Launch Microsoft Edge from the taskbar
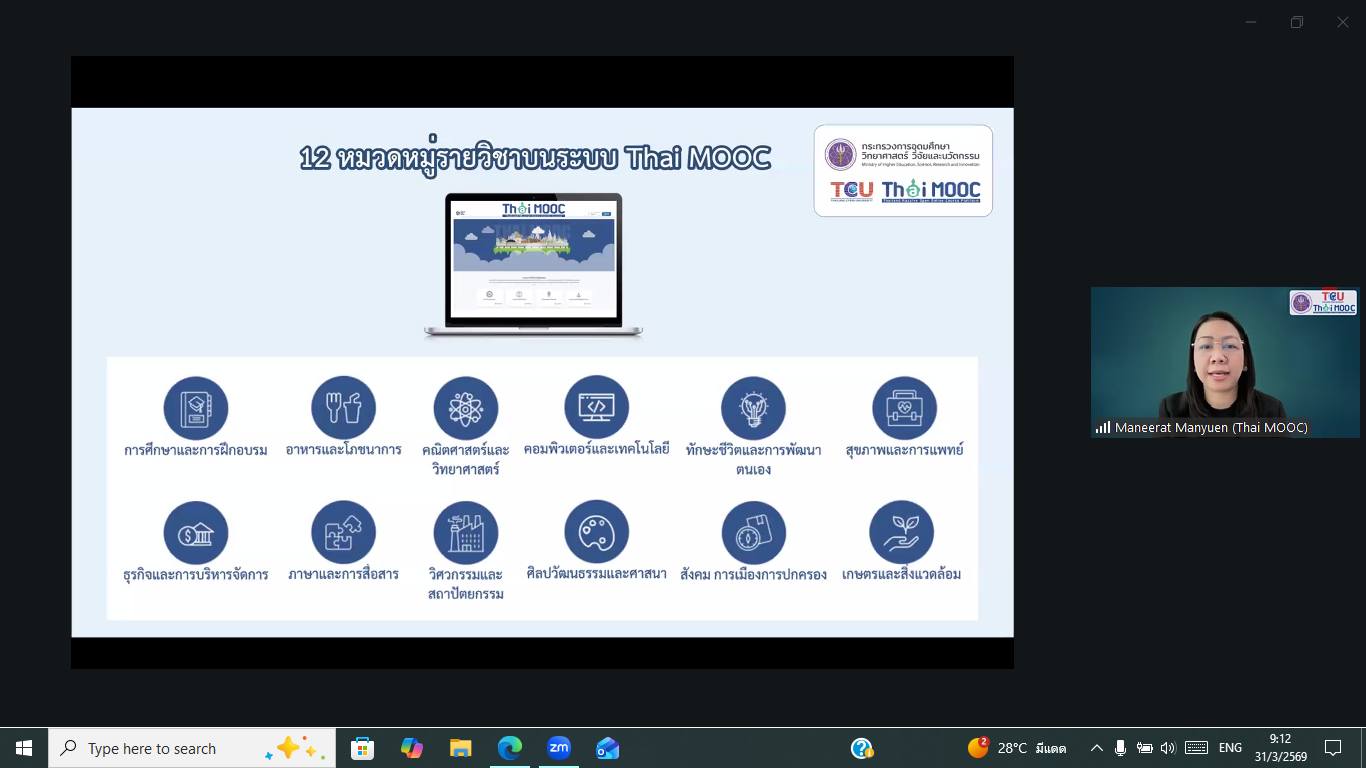Screen dimensions: 1366x768 [510, 748]
